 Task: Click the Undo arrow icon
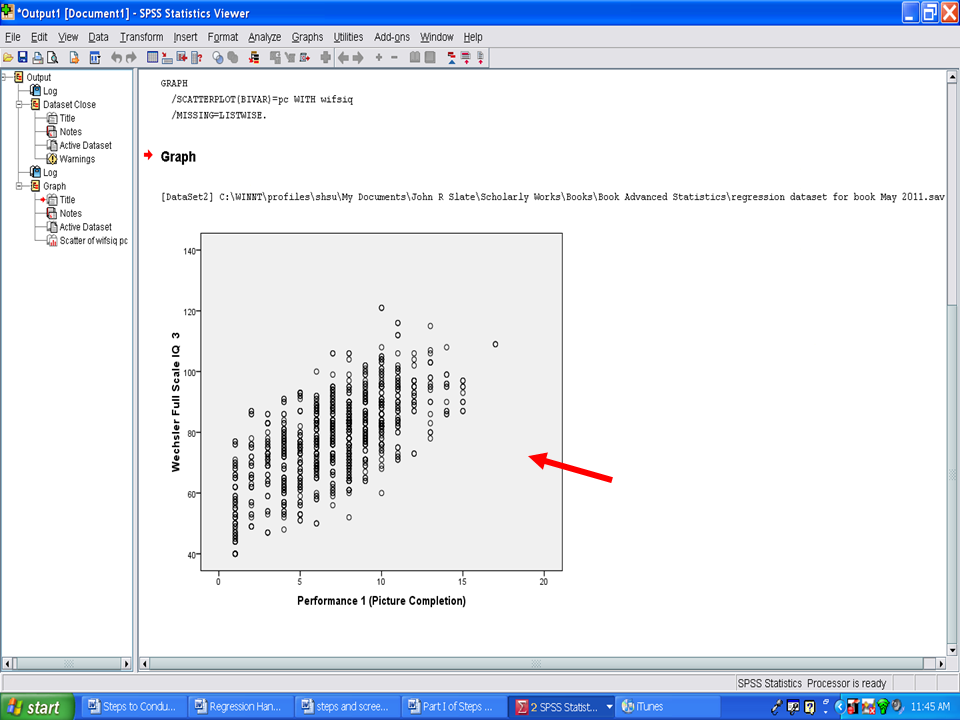[x=117, y=58]
